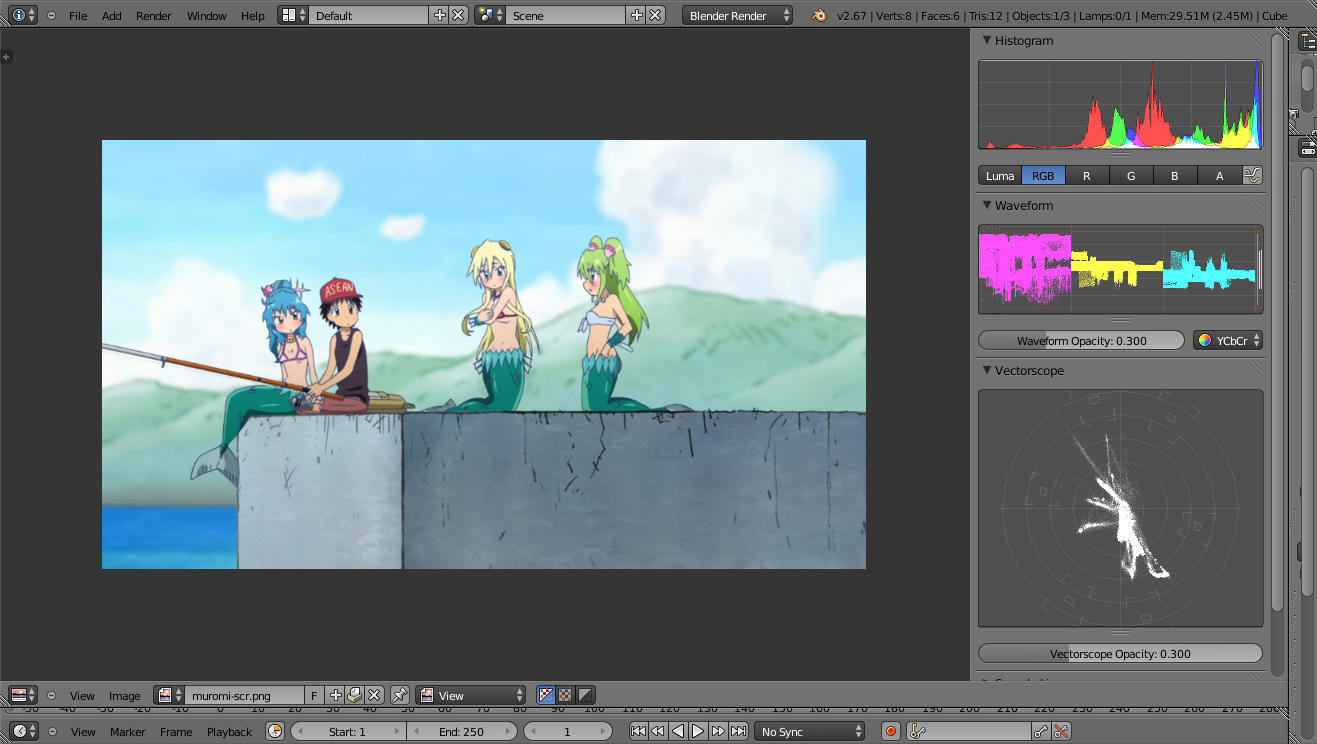Play the animation forward
1317x744 pixels.
pos(698,731)
